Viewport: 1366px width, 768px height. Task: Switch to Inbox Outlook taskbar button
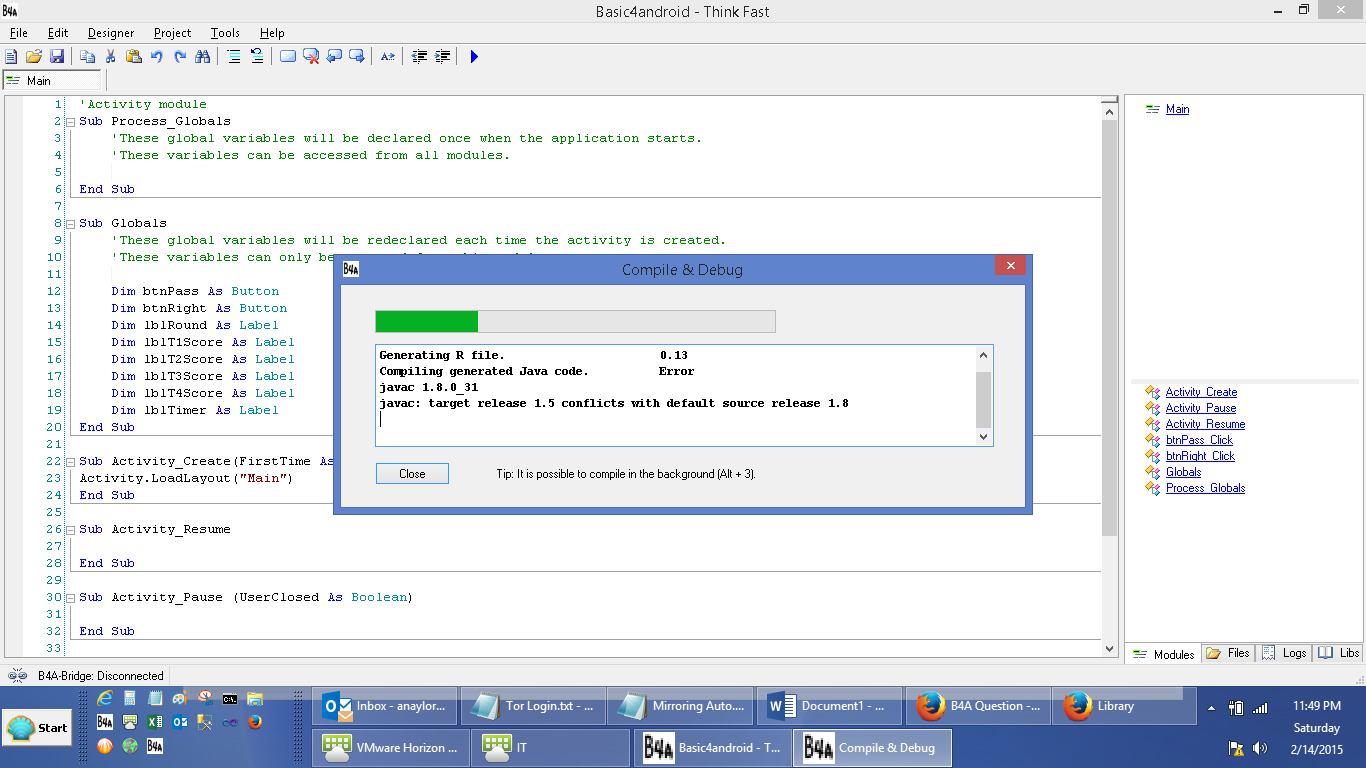385,706
